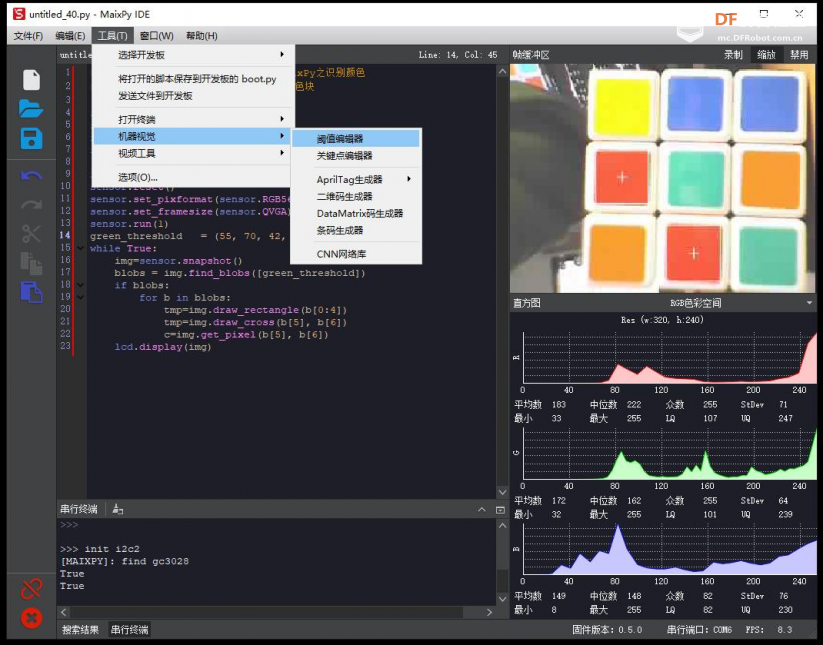The image size is (823, 645).
Task: Switch to the 搜索结果 tab
Action: [80, 630]
